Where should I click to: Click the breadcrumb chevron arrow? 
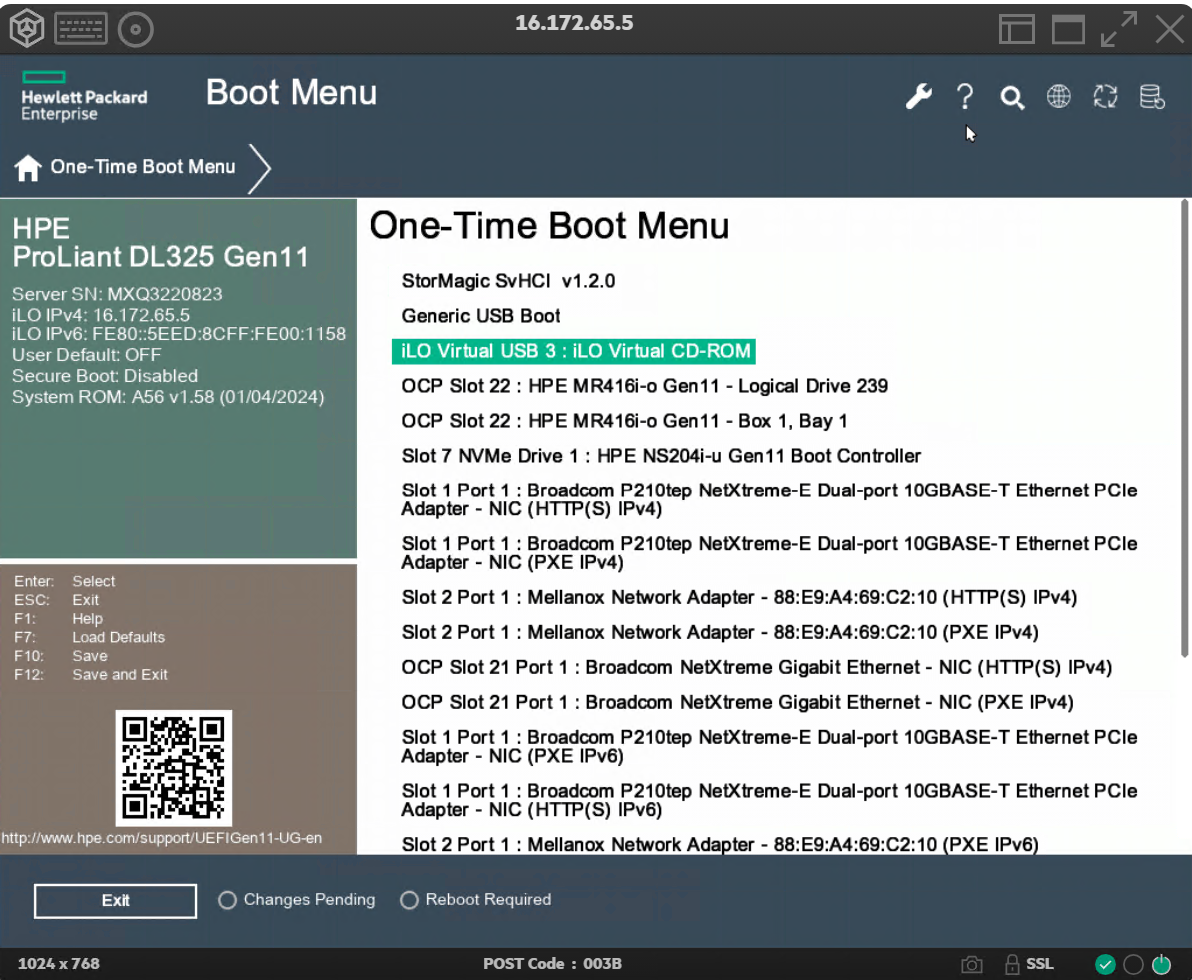point(260,167)
